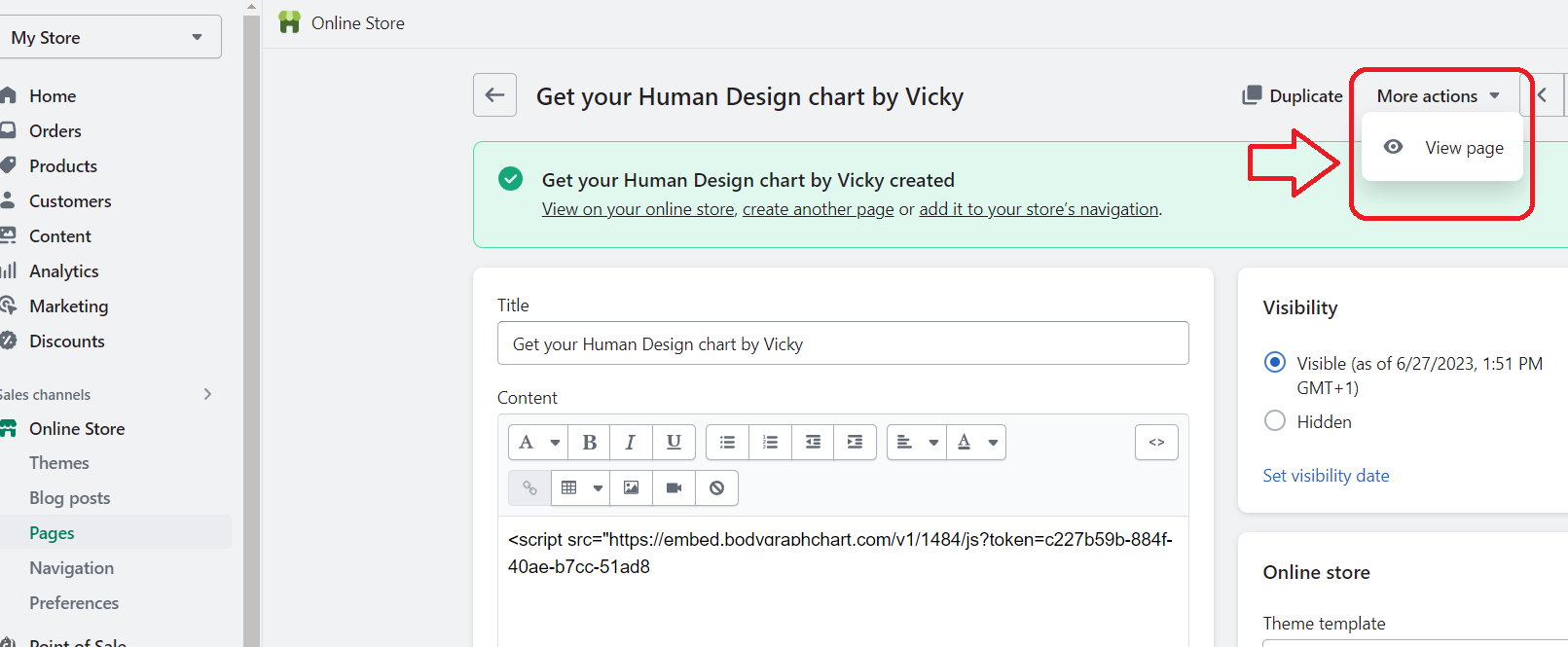Click inside the Title input field
1568x647 pixels.
click(x=843, y=343)
